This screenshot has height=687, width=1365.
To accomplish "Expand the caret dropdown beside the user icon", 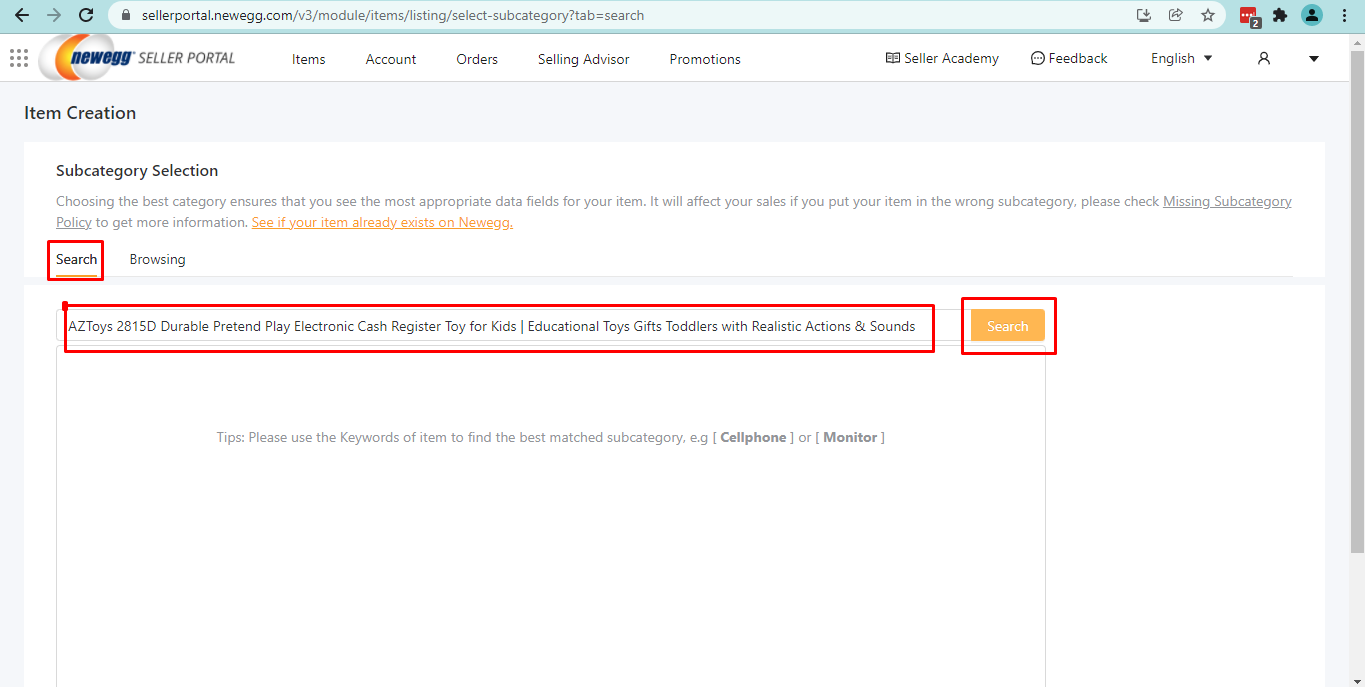I will coord(1314,59).
